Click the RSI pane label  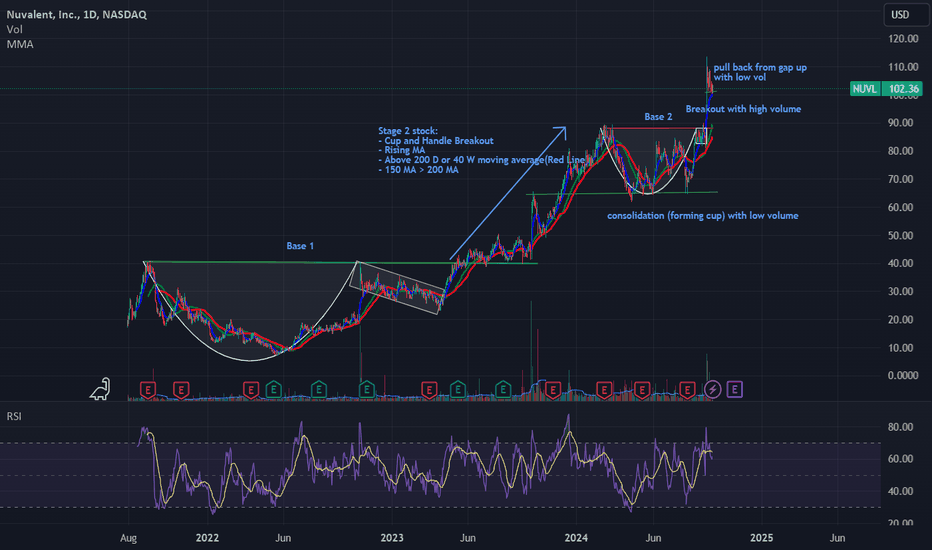14,416
